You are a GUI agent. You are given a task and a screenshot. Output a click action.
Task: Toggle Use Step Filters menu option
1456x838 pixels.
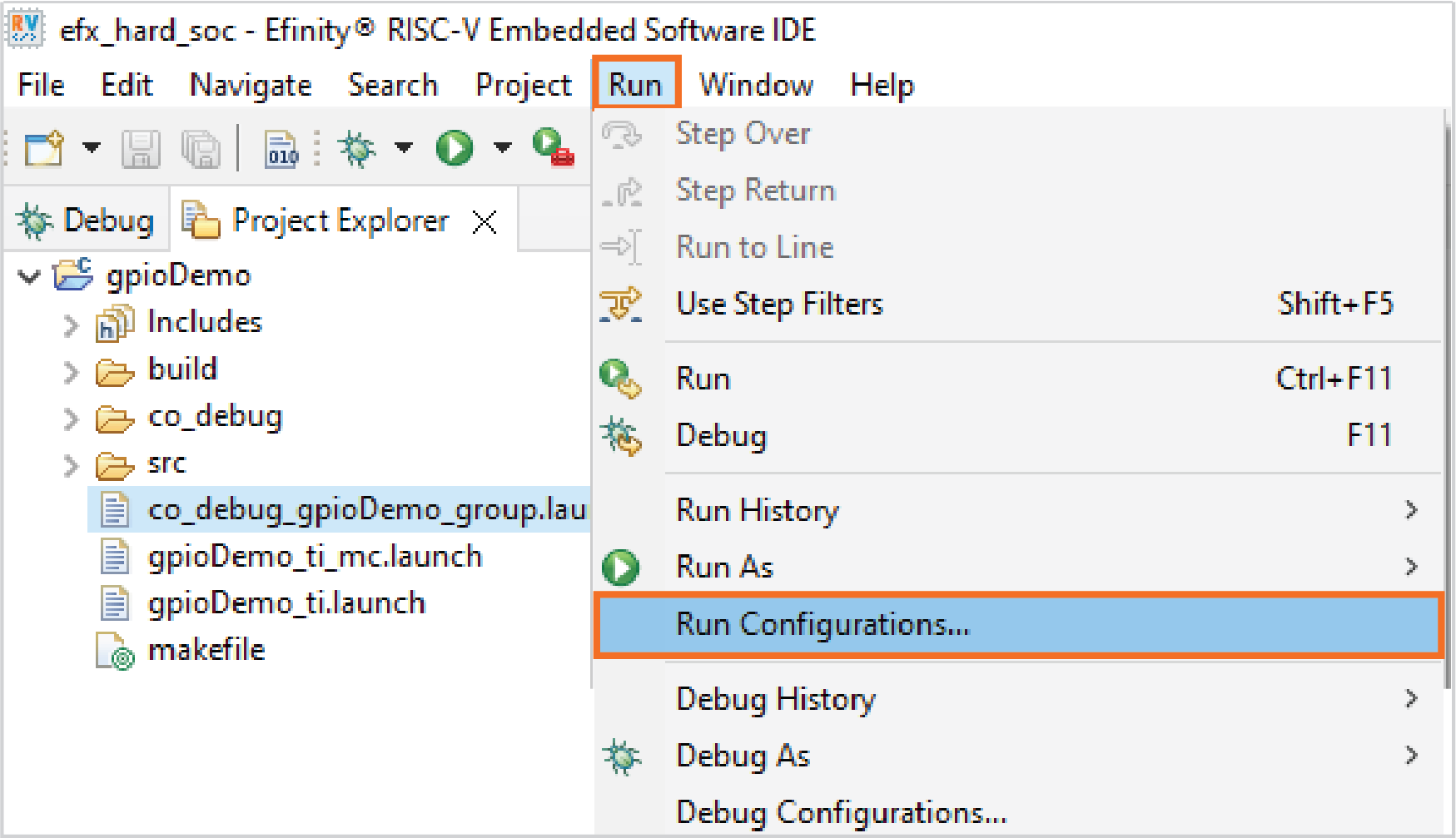click(x=779, y=305)
